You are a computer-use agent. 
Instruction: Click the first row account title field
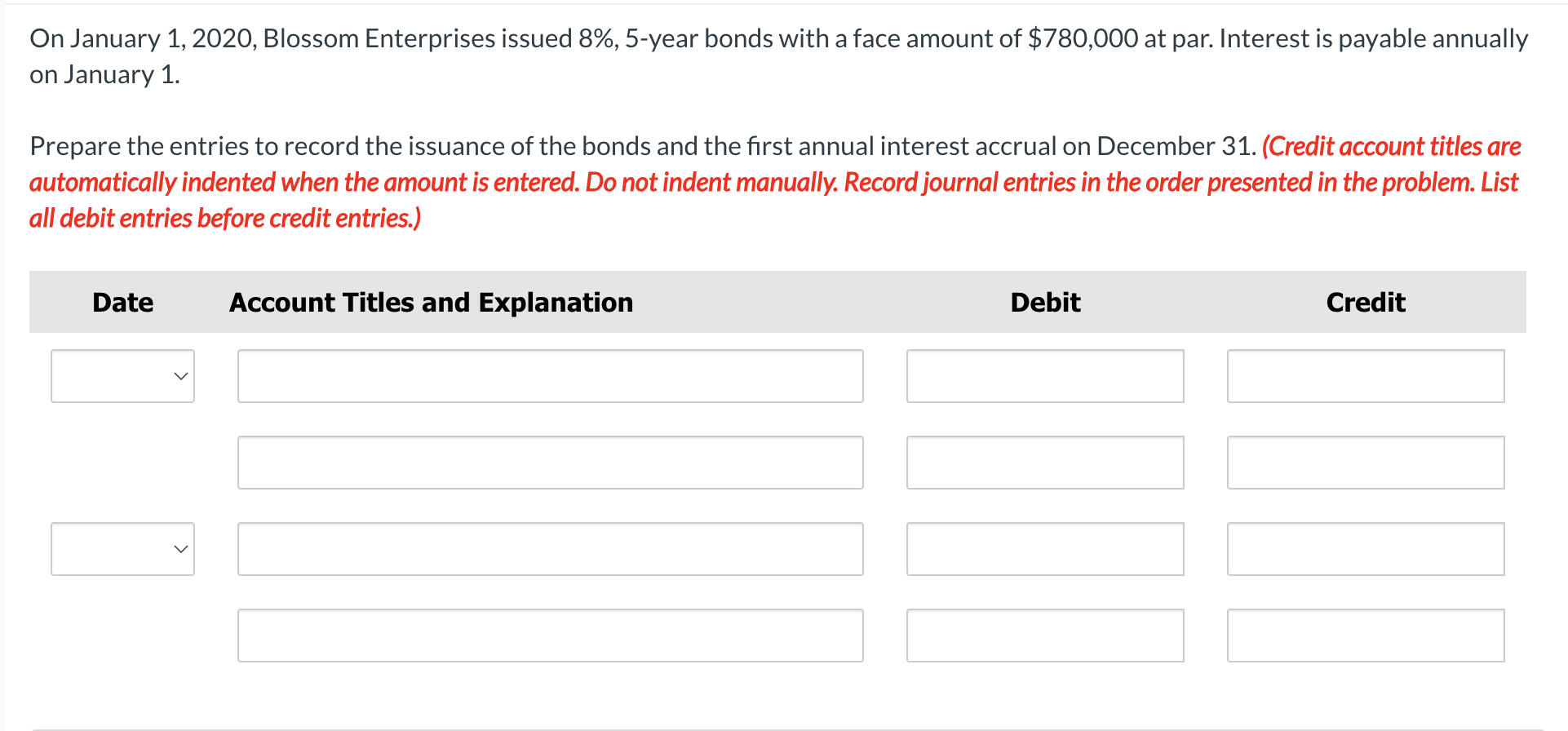550,376
